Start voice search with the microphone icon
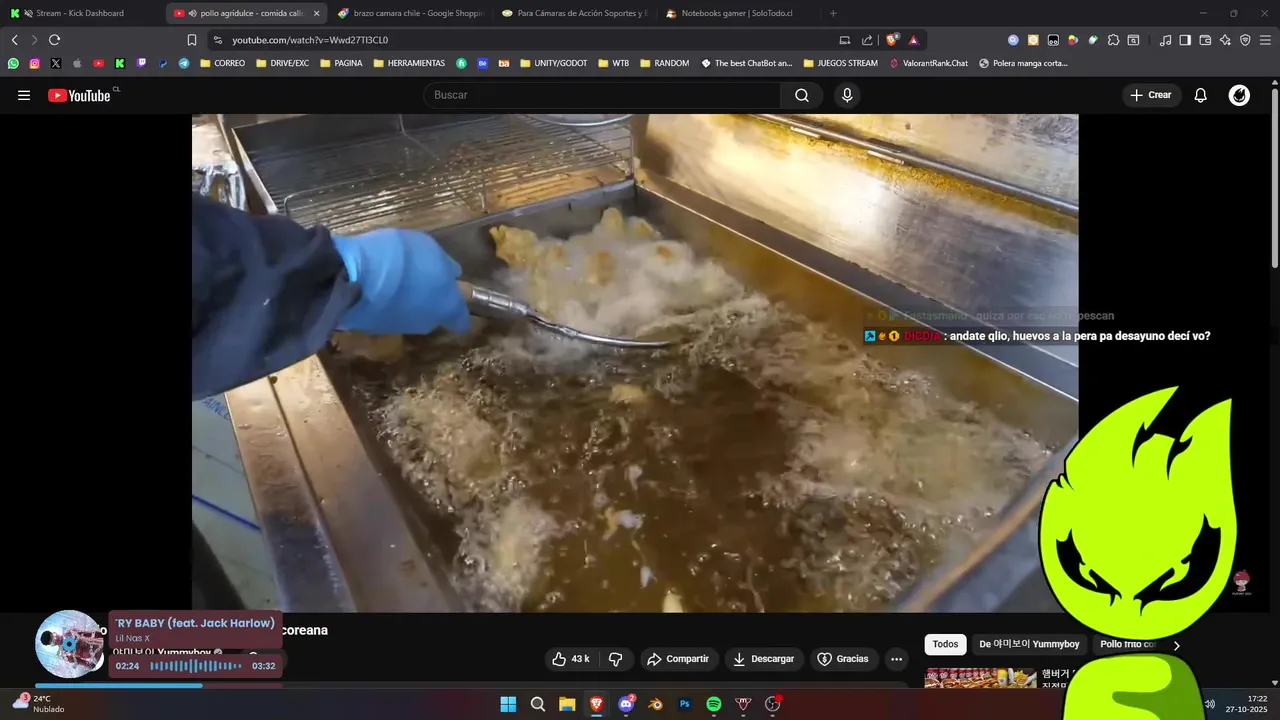This screenshot has height=720, width=1280. pos(847,95)
